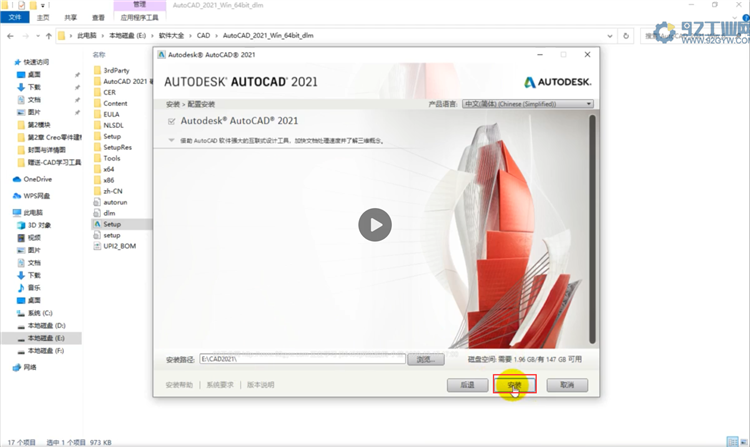The width and height of the screenshot is (750, 447).
Task: Click the Cancel button in installer
Action: (567, 385)
